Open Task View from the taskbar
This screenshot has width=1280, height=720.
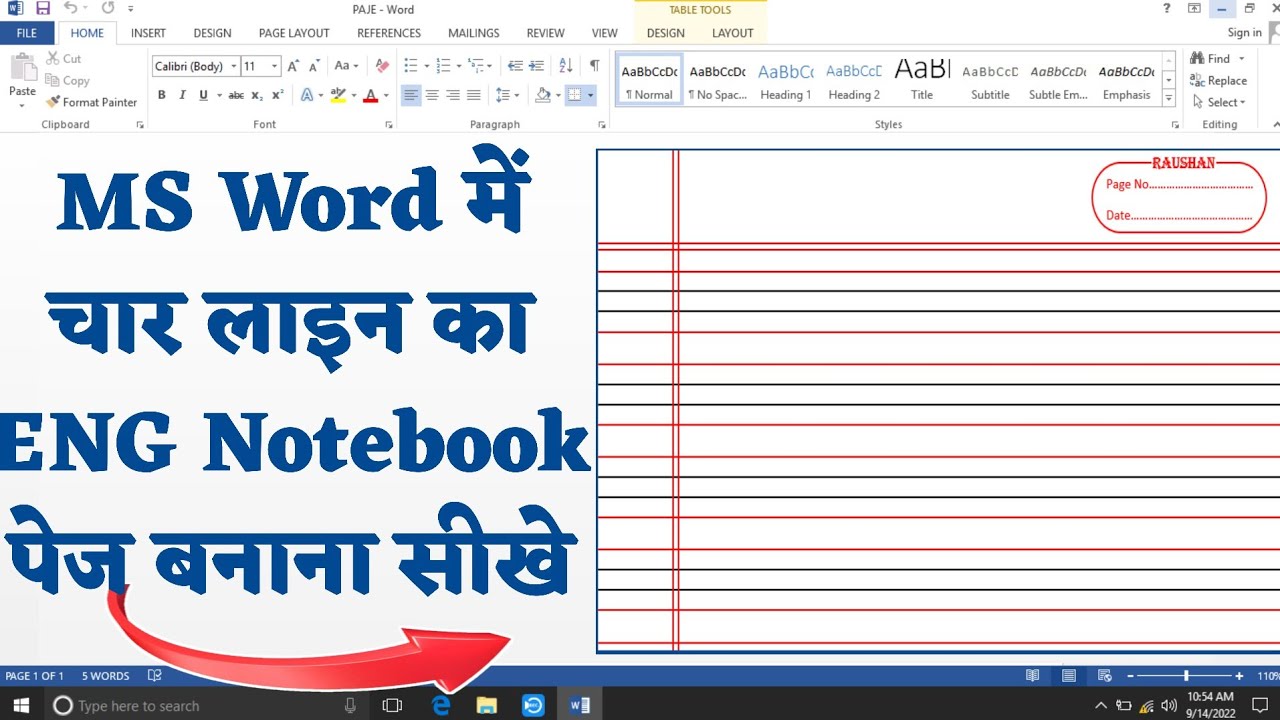tap(392, 705)
